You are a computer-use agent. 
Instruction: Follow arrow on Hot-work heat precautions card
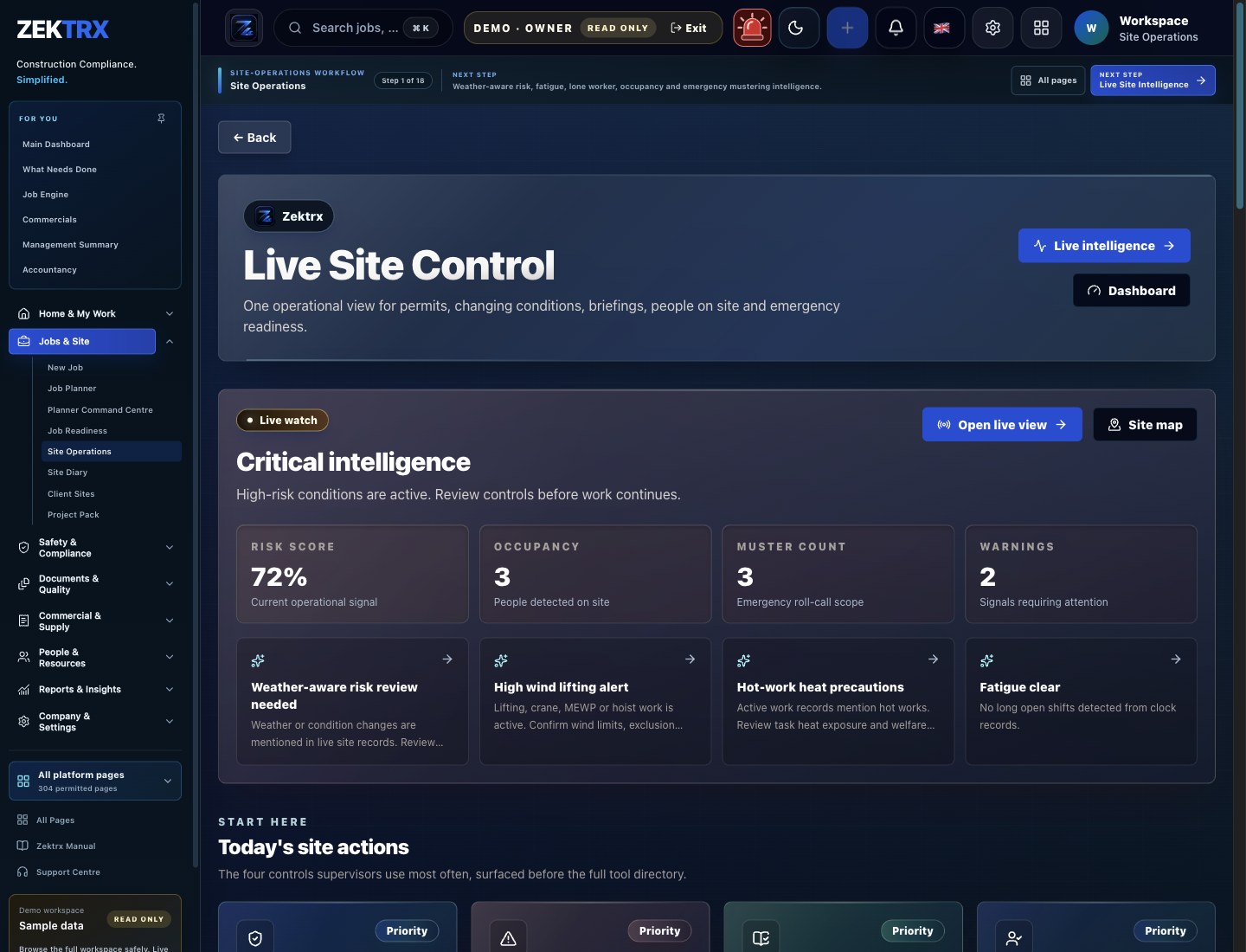click(x=933, y=659)
